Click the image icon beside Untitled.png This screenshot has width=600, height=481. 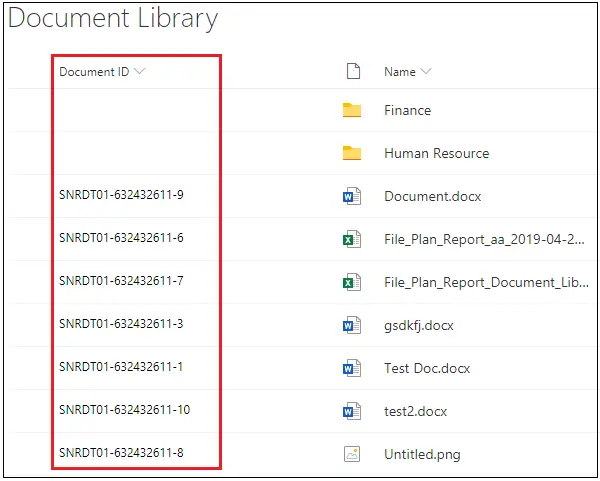(x=351, y=454)
